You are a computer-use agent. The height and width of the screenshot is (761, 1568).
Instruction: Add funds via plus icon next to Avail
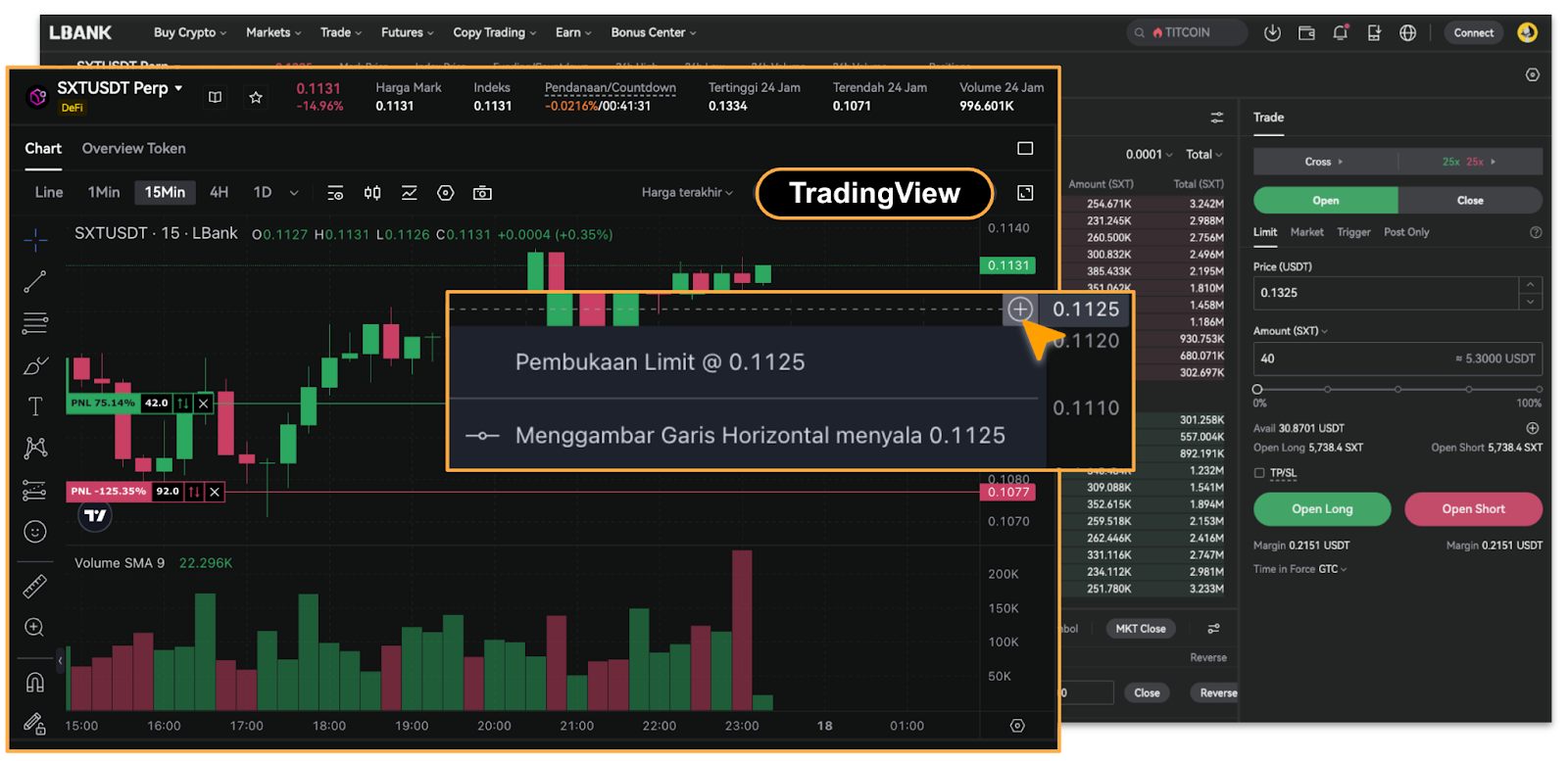1533,428
